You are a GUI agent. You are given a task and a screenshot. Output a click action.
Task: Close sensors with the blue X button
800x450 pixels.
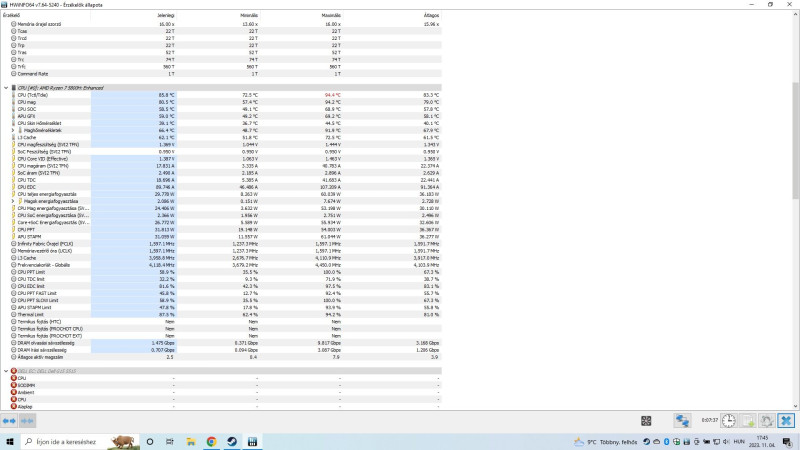coord(786,421)
